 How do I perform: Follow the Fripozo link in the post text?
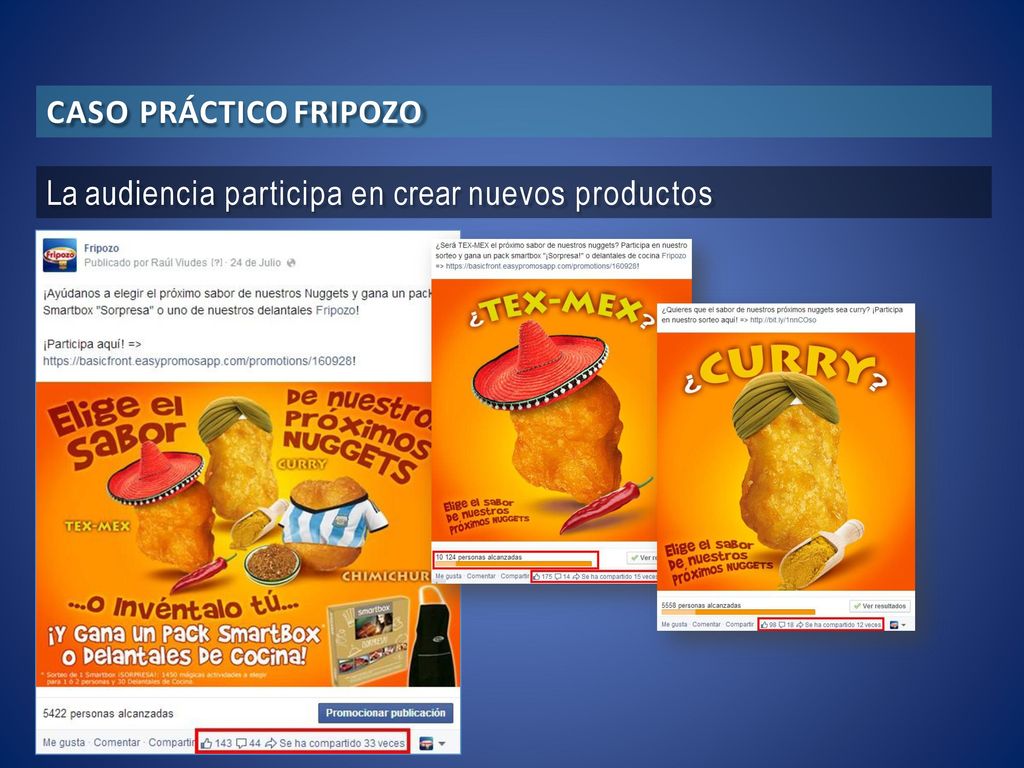[336, 310]
